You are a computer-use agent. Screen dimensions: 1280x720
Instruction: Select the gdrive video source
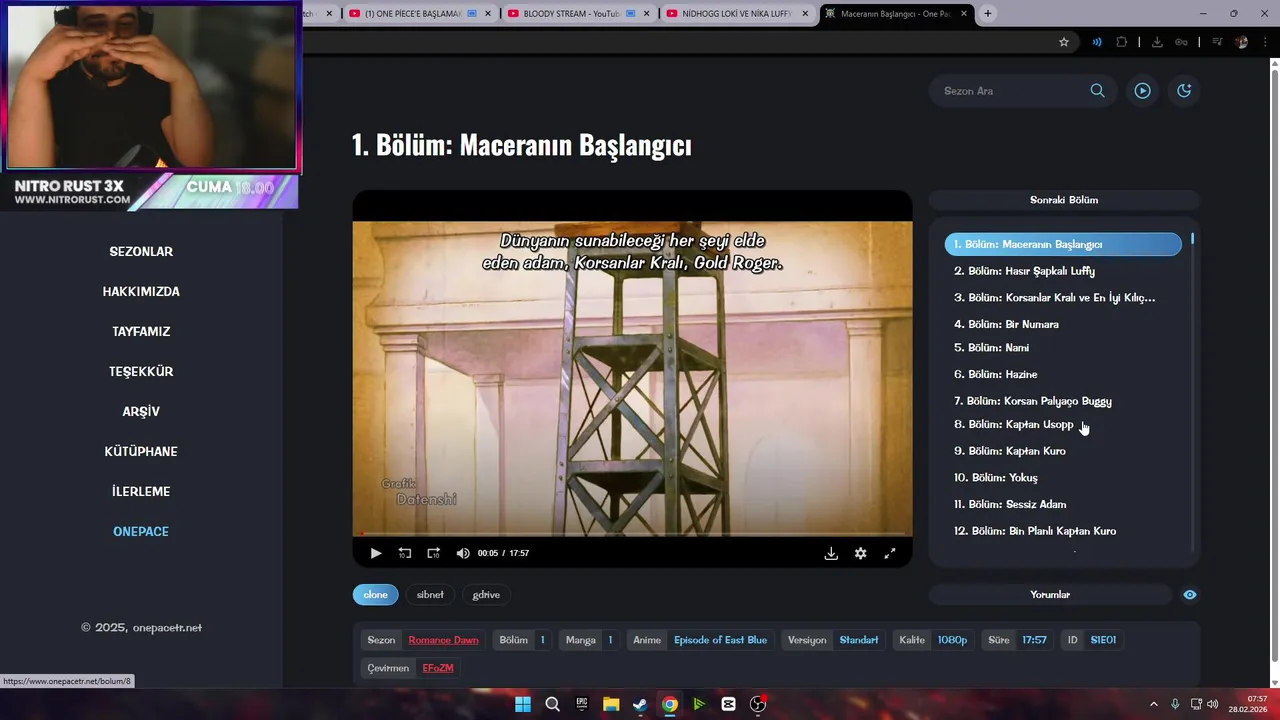coord(486,595)
